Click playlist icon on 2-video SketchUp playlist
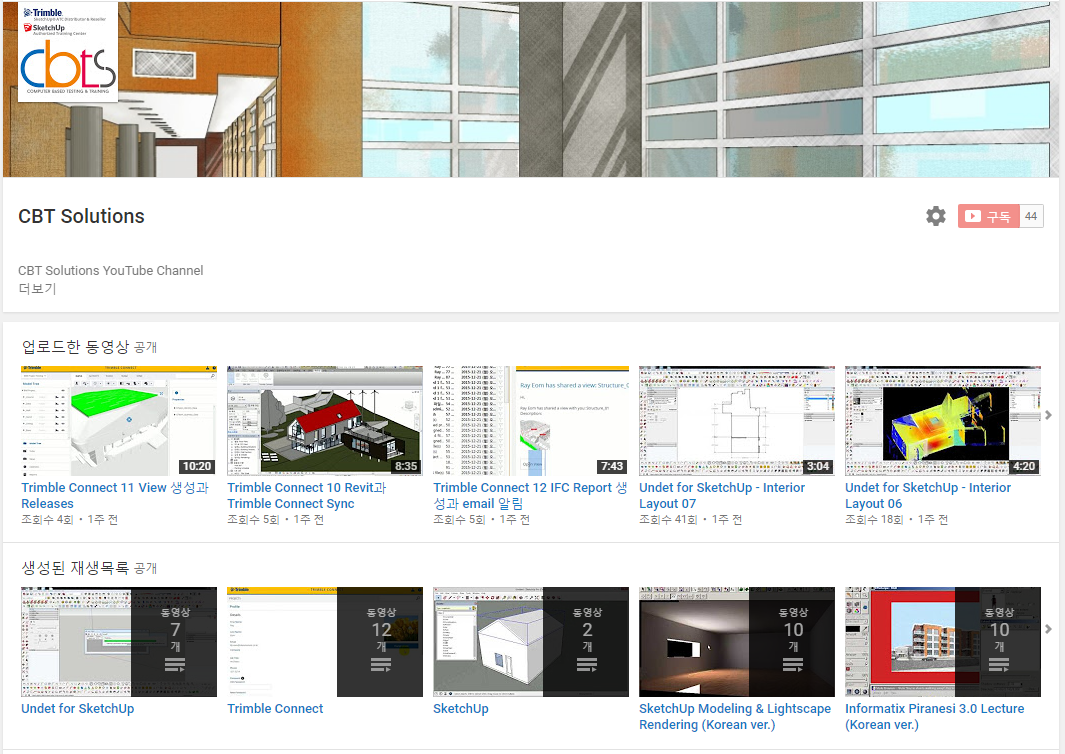The height and width of the screenshot is (754, 1065). (587, 665)
